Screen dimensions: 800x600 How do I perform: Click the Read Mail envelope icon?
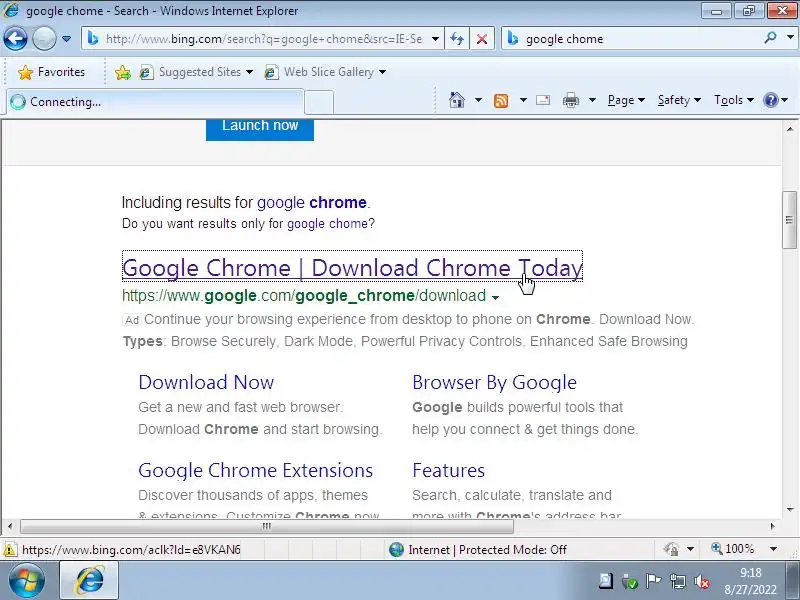coord(543,100)
